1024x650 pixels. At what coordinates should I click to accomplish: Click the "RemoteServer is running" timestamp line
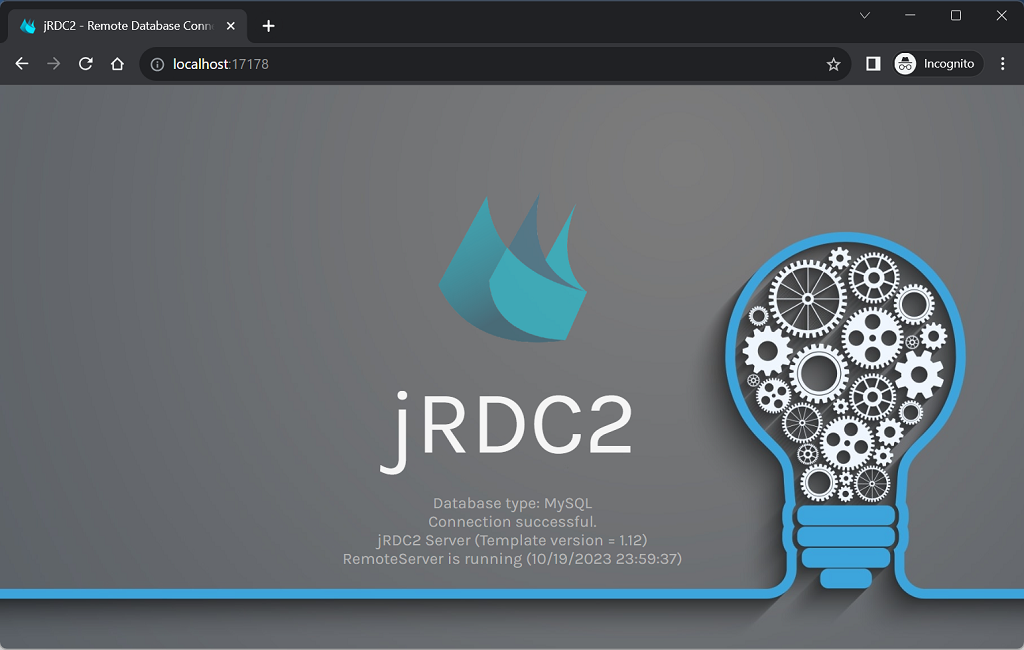(512, 559)
